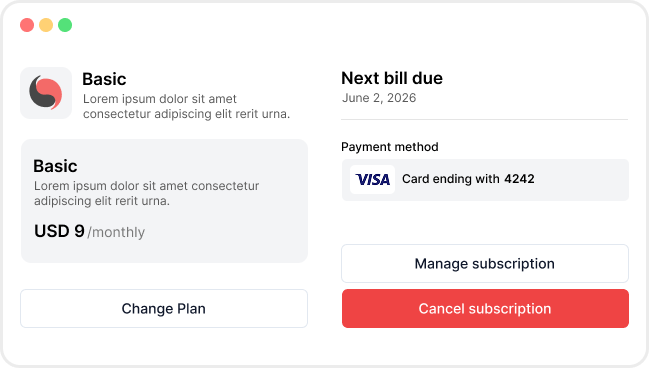Hit the red Cancel subscription button

point(485,308)
